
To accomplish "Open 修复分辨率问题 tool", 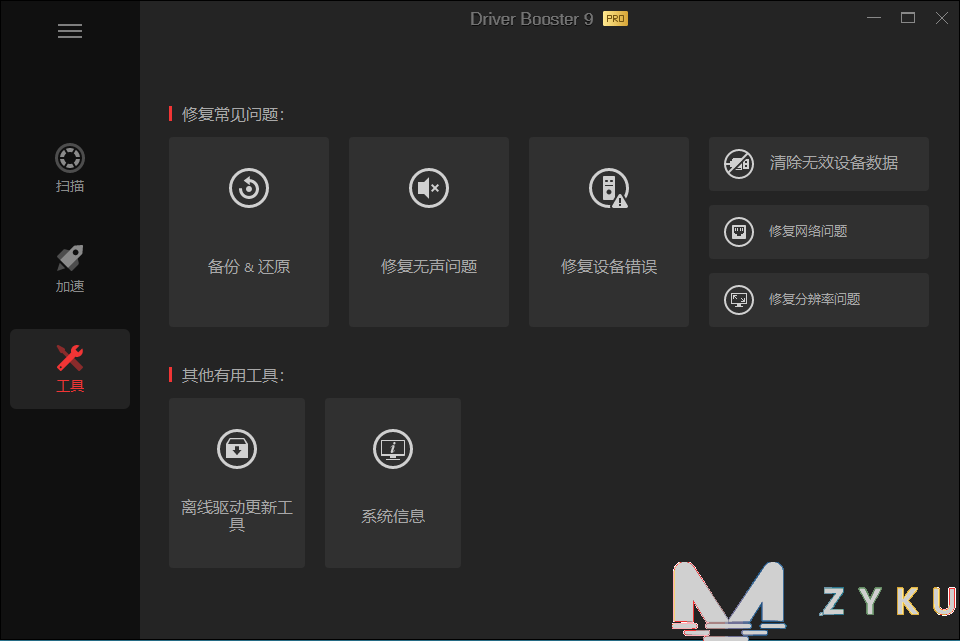I will coord(819,299).
